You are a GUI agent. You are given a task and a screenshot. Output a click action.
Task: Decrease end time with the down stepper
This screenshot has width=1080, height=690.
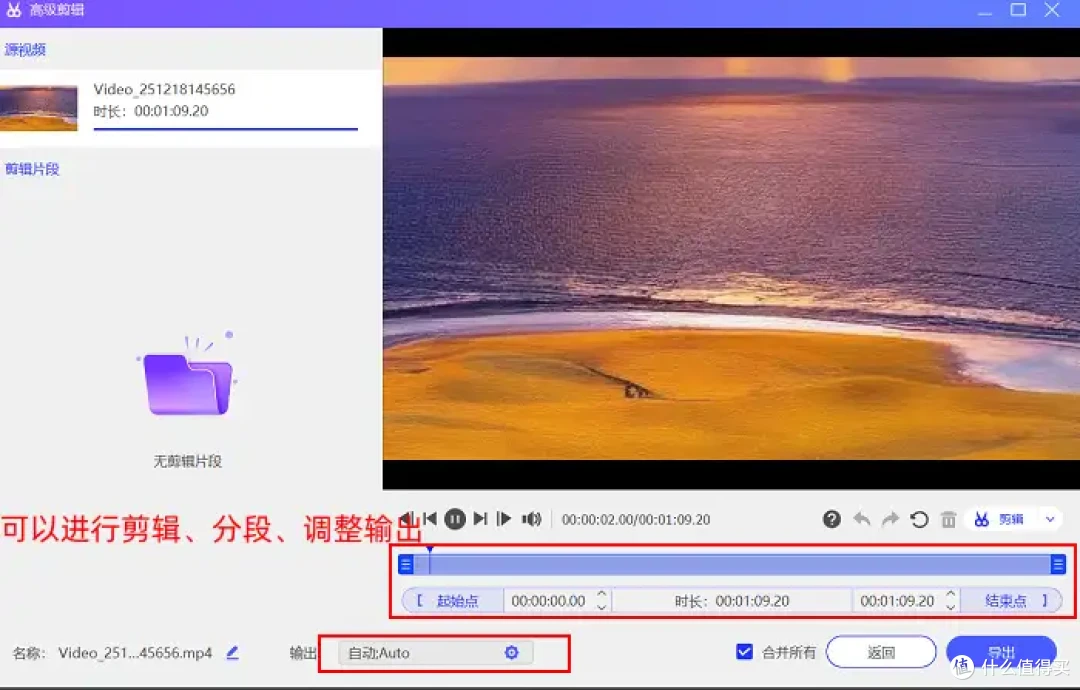[x=951, y=607]
